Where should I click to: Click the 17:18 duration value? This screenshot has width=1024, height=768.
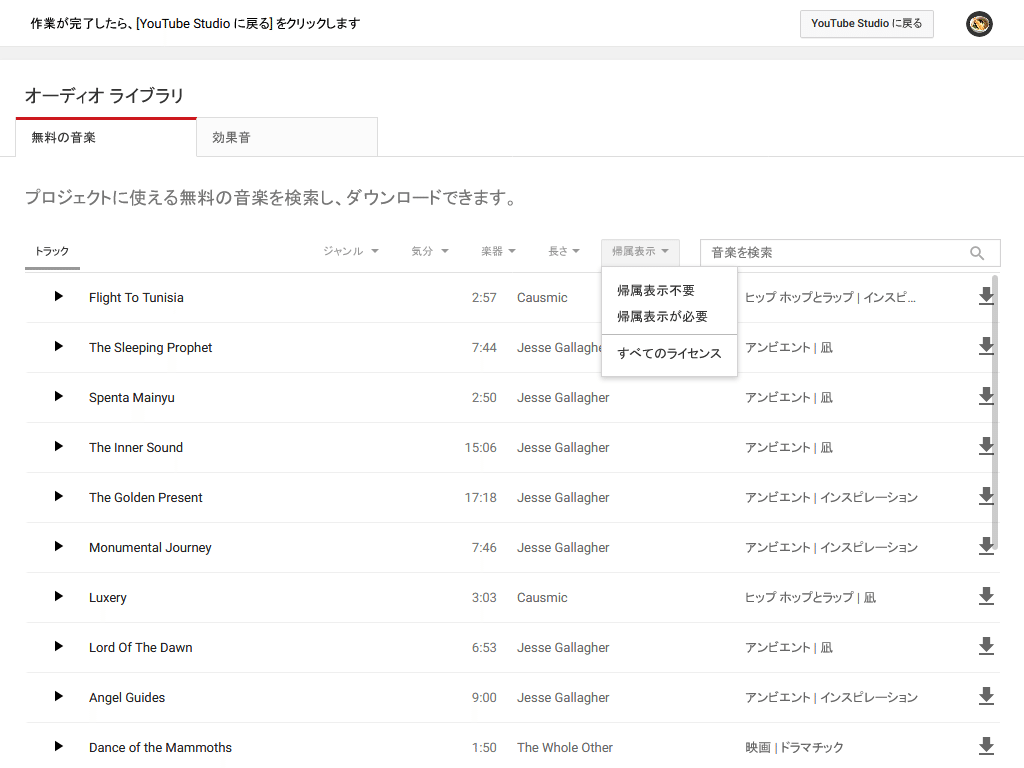[481, 498]
